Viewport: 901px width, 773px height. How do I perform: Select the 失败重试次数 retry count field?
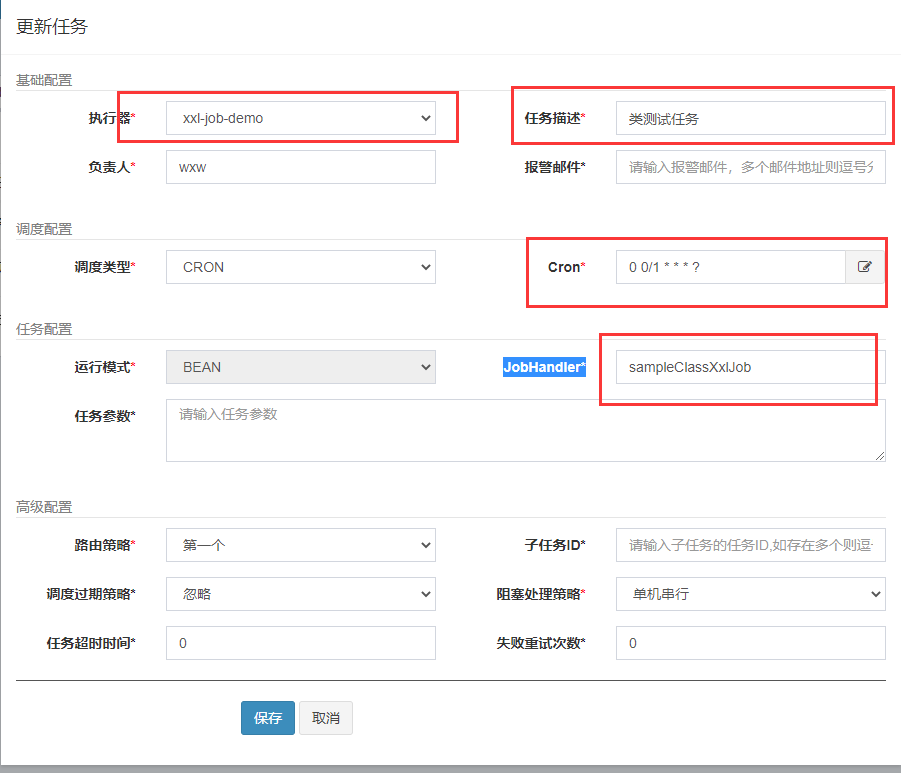pyautogui.click(x=750, y=643)
